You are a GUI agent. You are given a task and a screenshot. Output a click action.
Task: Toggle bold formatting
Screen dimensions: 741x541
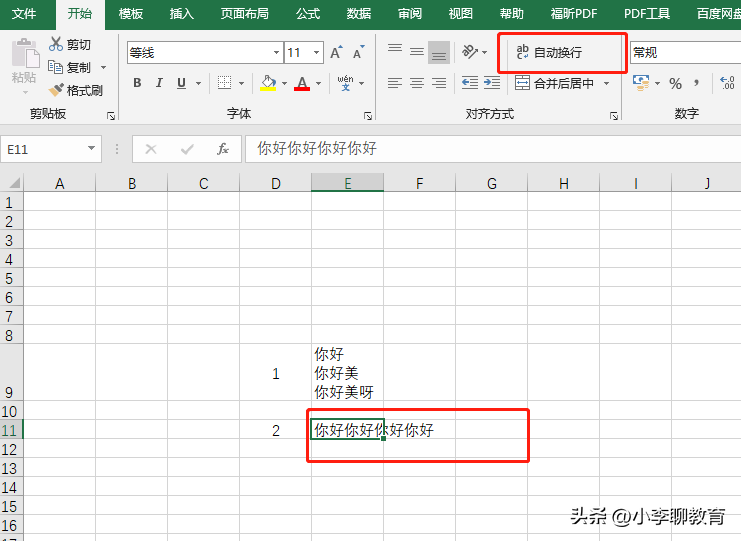tap(137, 83)
